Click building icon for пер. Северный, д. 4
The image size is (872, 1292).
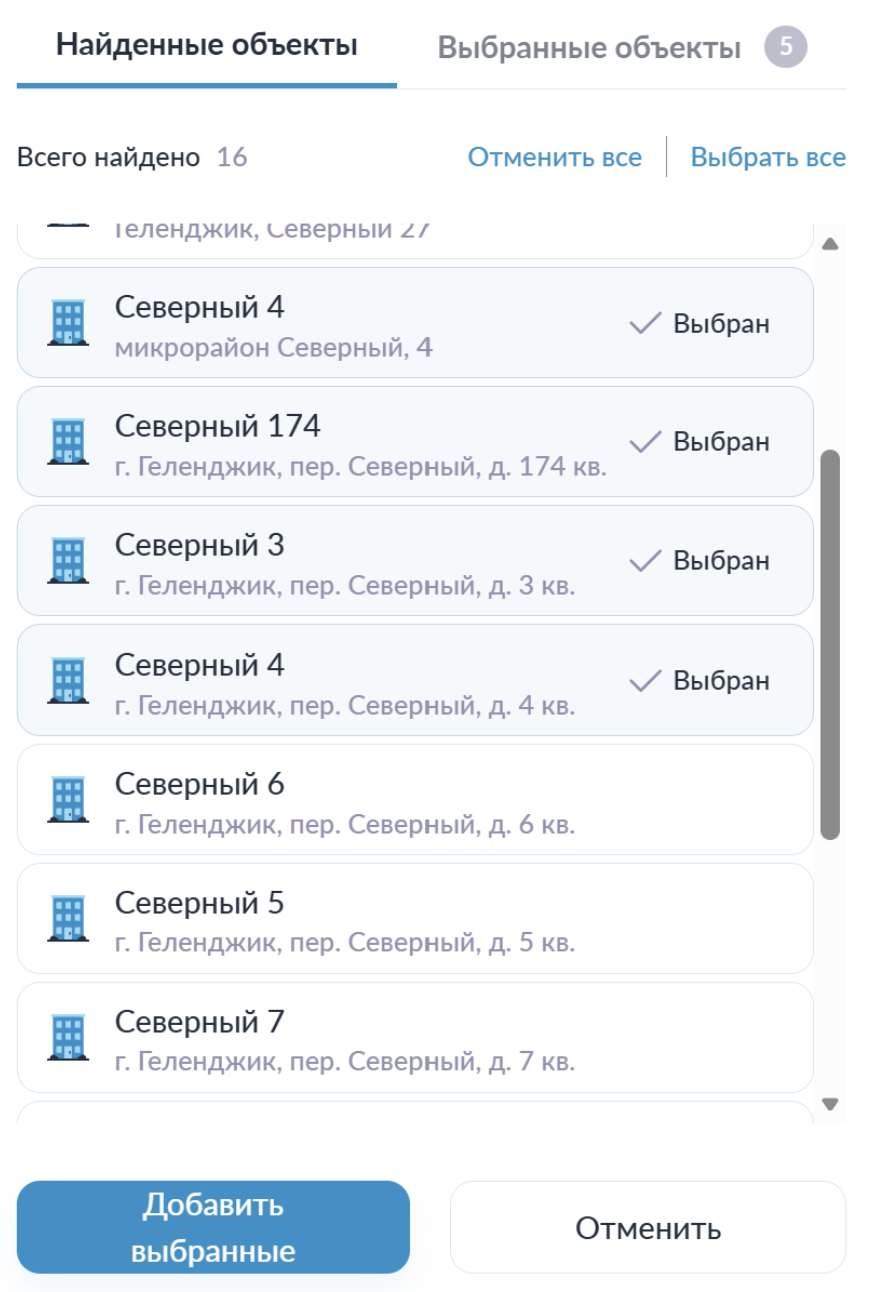coord(68,681)
